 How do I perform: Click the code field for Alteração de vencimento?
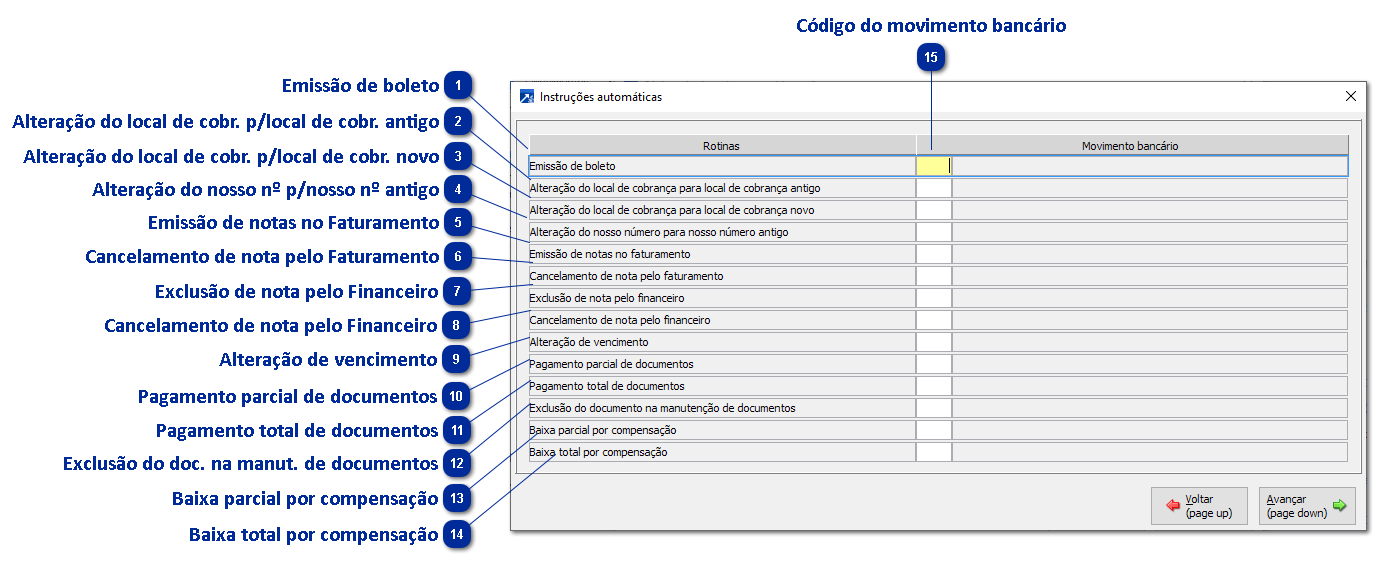(x=934, y=342)
